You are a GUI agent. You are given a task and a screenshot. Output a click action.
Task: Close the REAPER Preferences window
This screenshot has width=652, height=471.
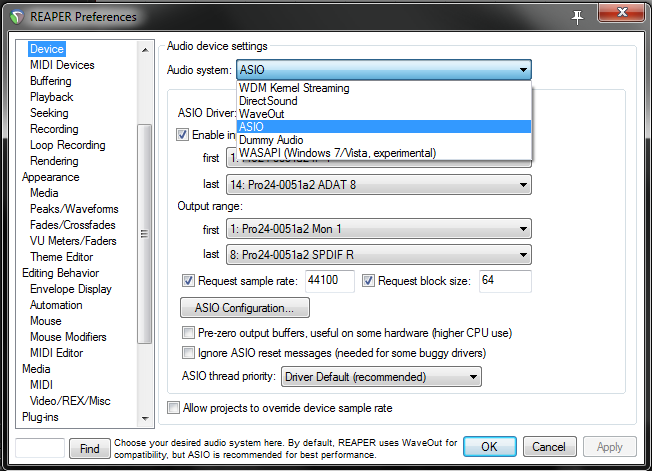point(621,12)
